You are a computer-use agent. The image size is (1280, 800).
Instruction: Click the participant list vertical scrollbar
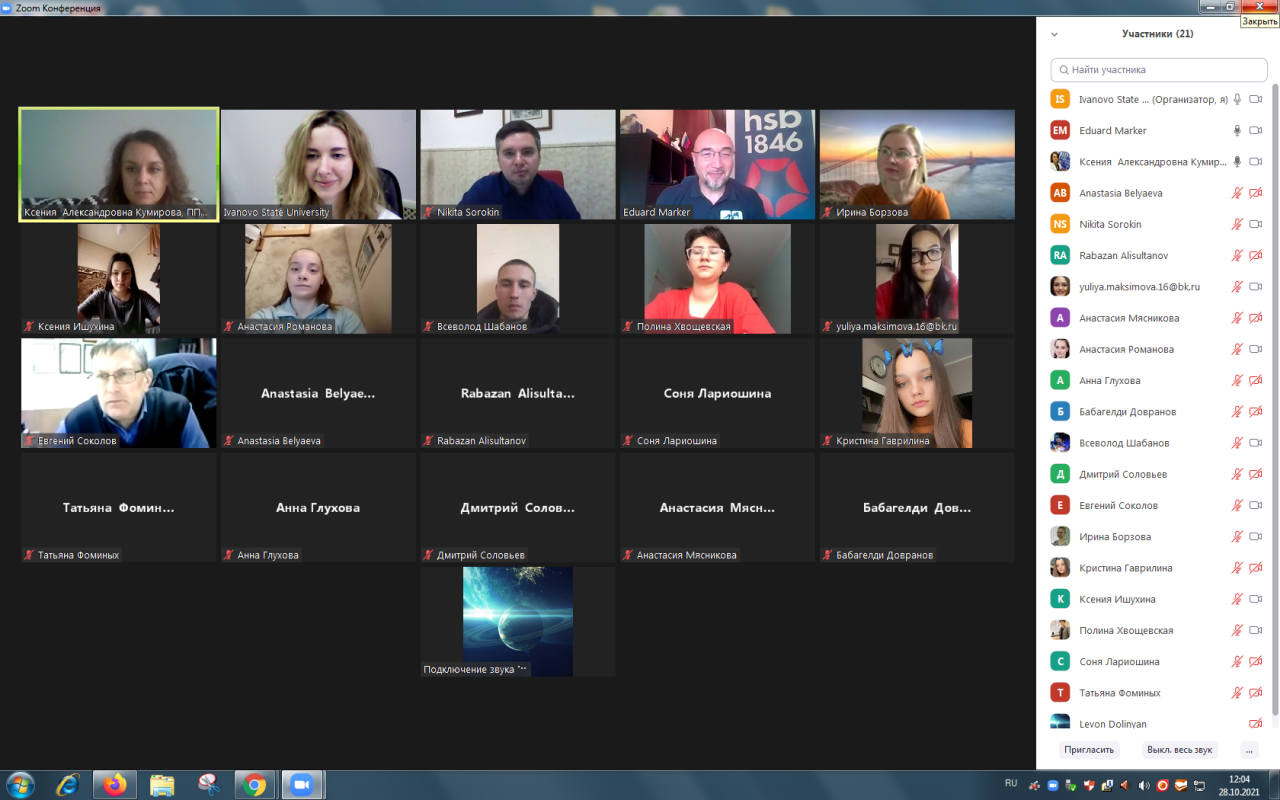[x=1274, y=400]
